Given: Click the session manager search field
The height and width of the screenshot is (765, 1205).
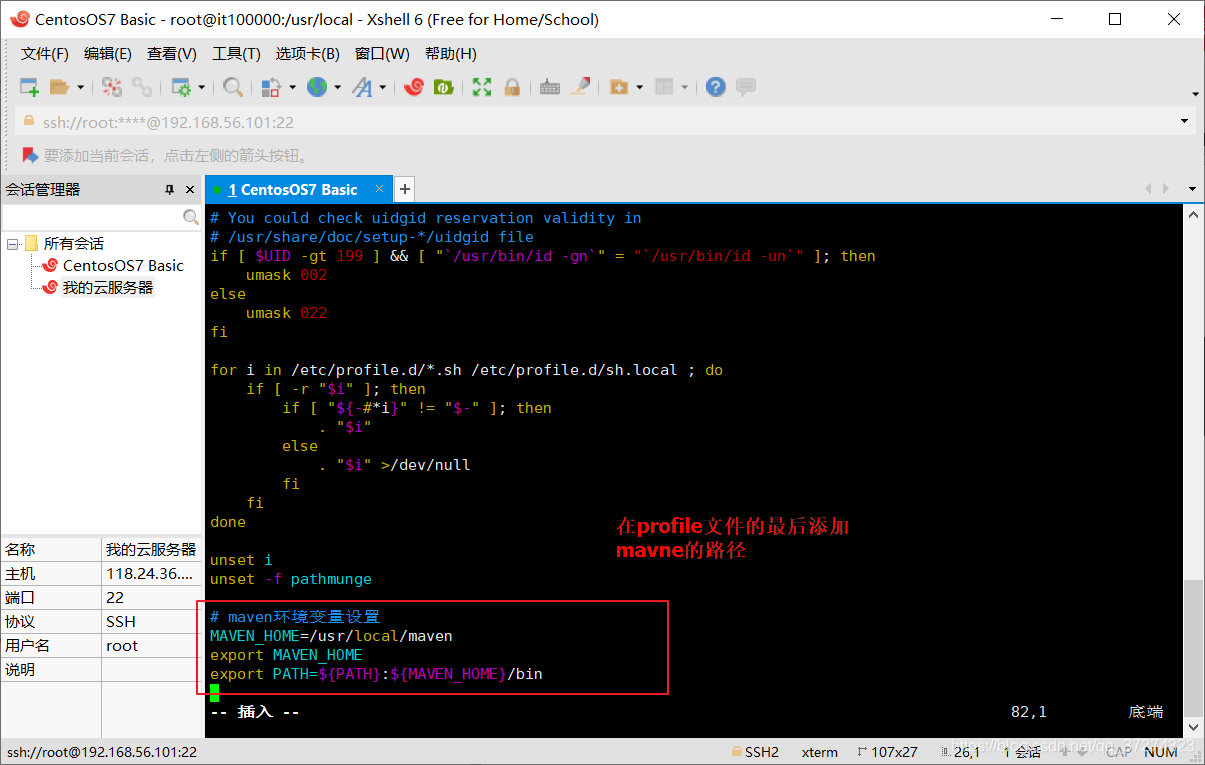Looking at the screenshot, I should [92, 217].
